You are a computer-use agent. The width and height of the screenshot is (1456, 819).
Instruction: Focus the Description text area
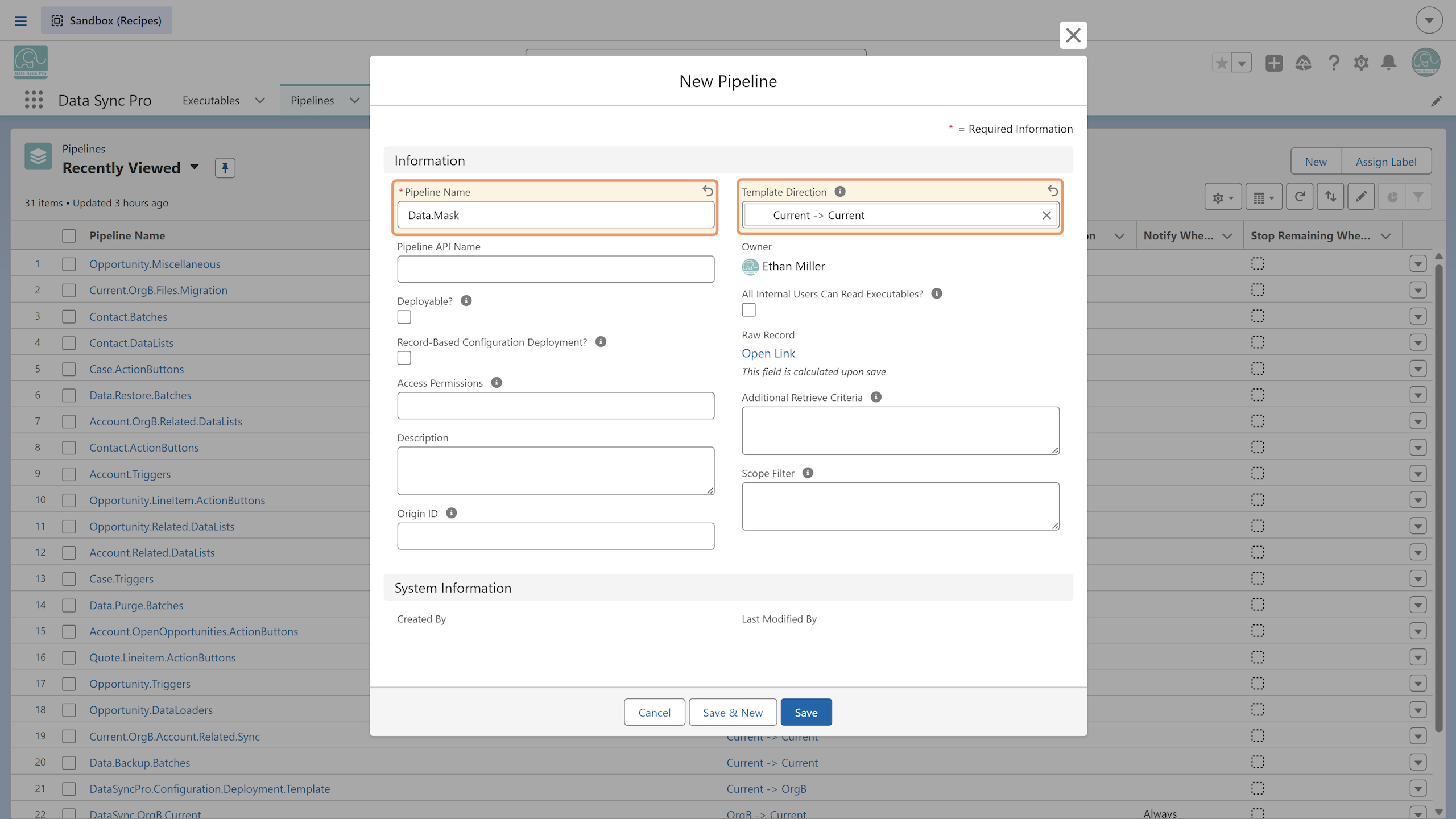pyautogui.click(x=556, y=470)
